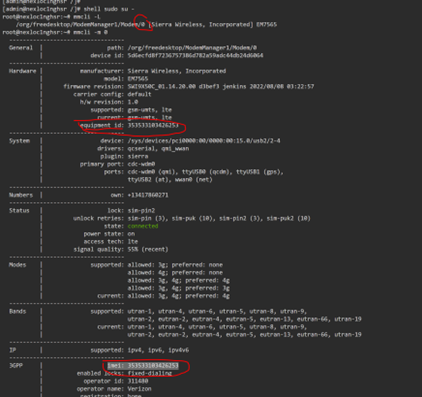The height and width of the screenshot is (397, 422).
Task: Click the 'Numbers' section heading
Action: pyautogui.click(x=21, y=195)
